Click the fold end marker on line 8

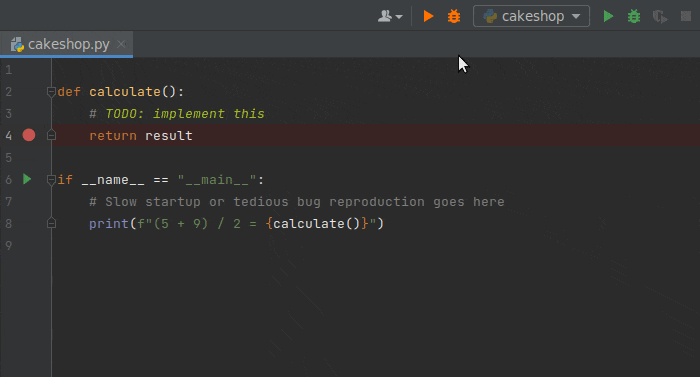click(x=51, y=223)
